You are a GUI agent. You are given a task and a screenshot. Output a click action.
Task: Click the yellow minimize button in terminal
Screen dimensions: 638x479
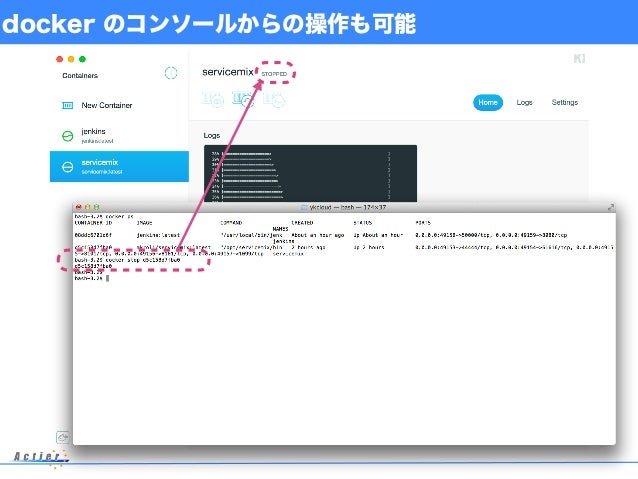[x=87, y=207]
